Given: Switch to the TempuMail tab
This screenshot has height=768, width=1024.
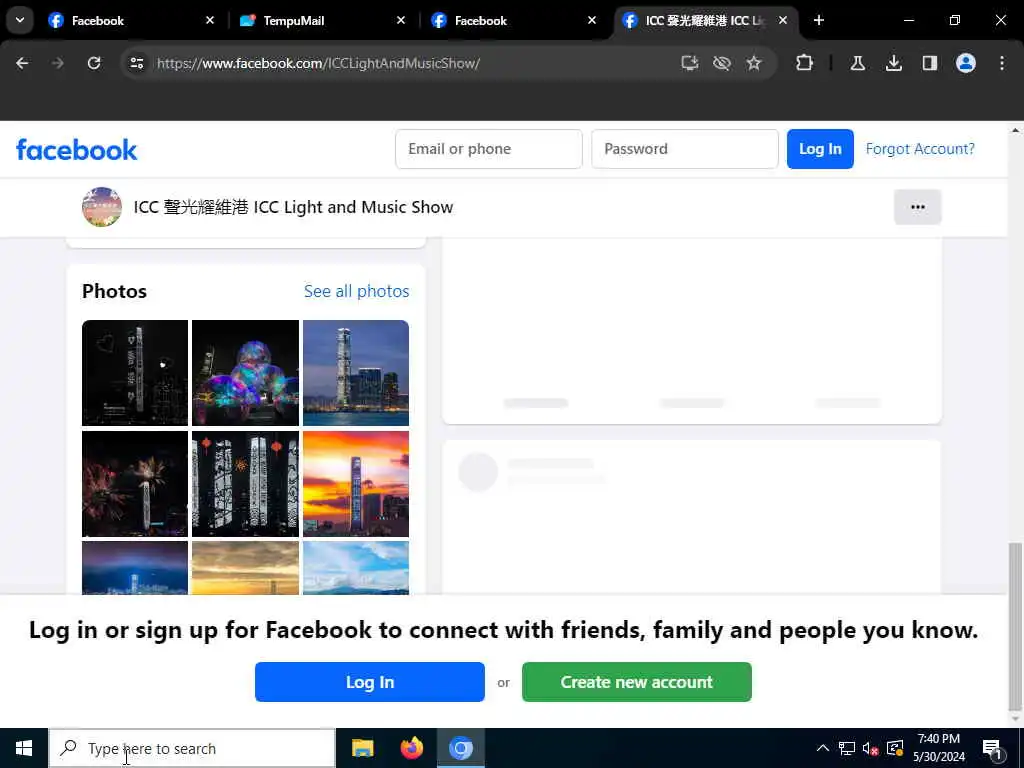Looking at the screenshot, I should click(x=322, y=21).
